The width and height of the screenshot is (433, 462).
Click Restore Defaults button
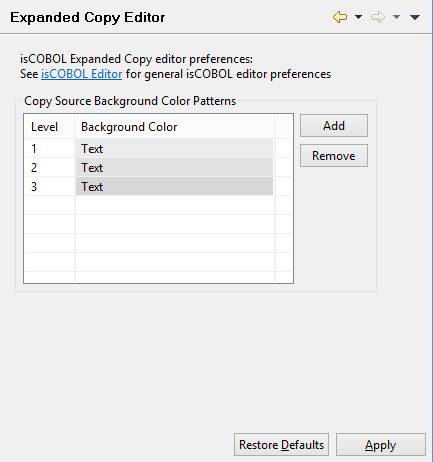click(x=281, y=444)
